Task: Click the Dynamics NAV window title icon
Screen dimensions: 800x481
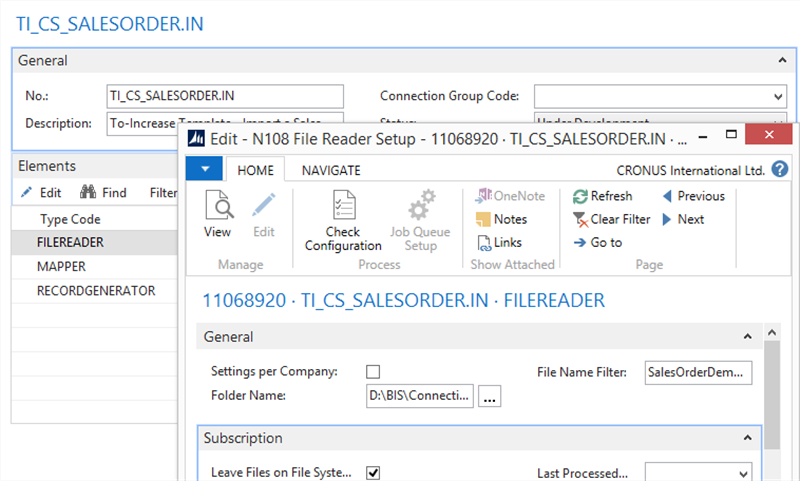Action: tap(196, 138)
